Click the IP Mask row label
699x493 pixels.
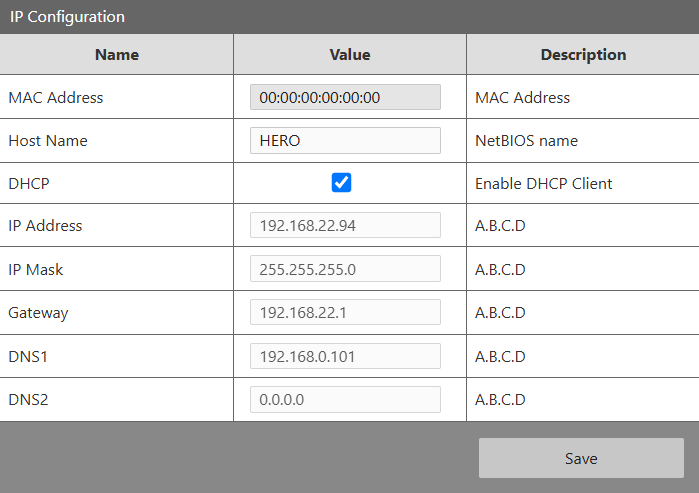click(x=36, y=270)
